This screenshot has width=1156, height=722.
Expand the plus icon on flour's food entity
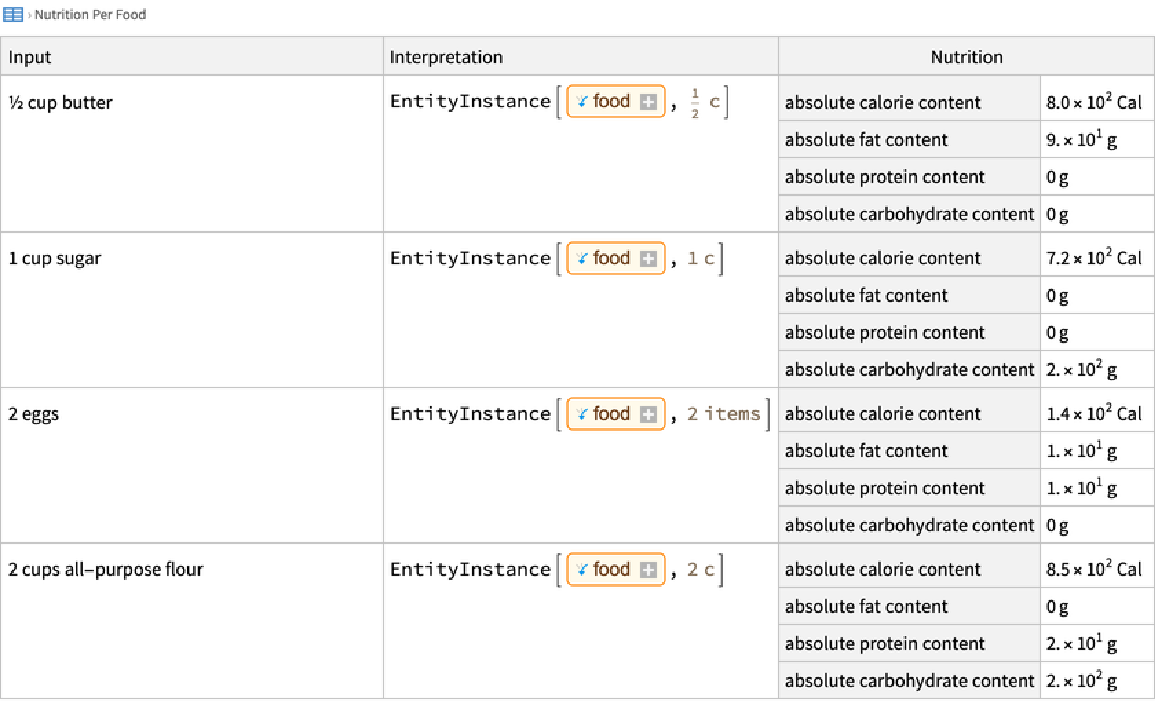tap(648, 570)
